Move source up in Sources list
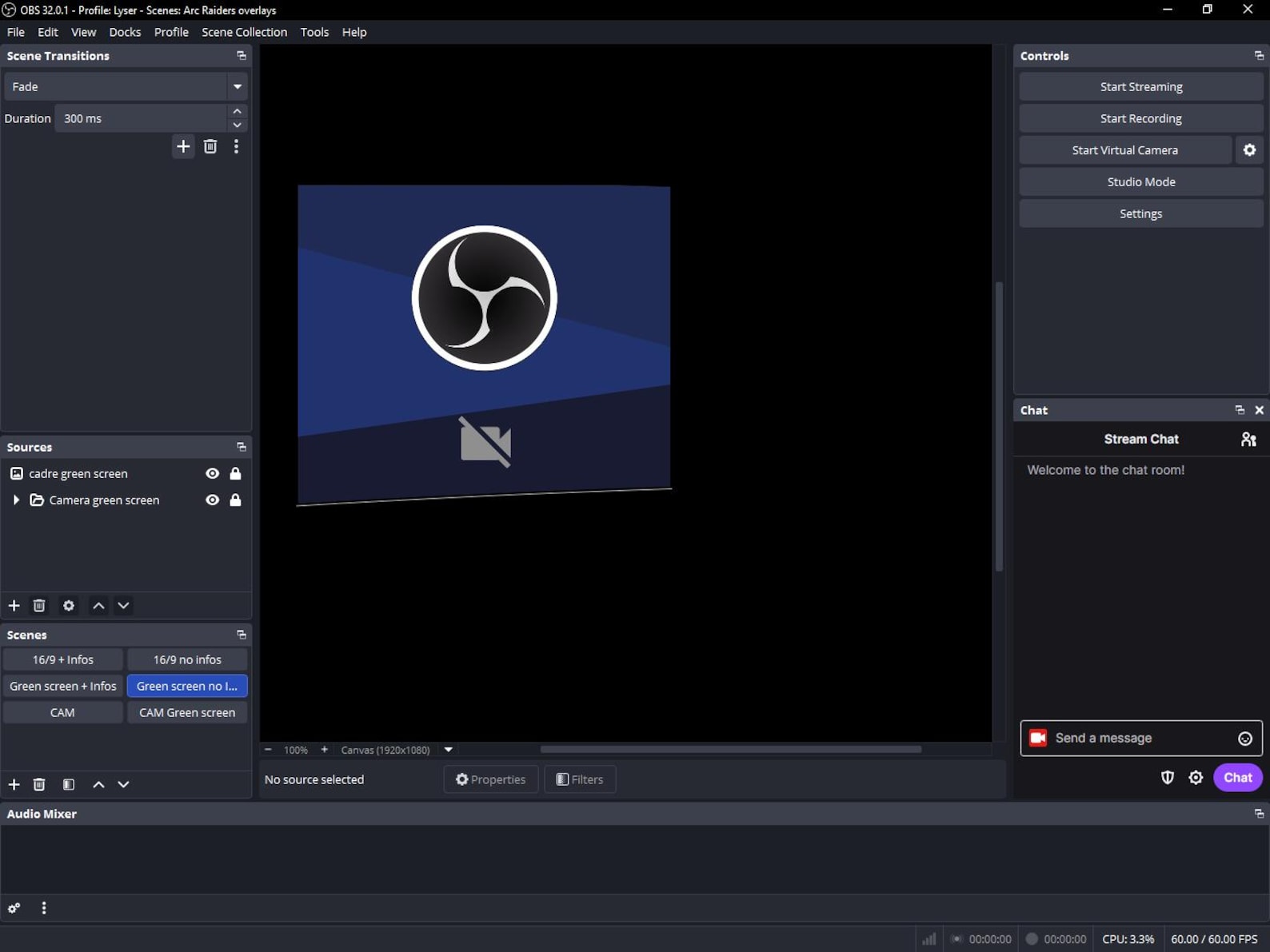This screenshot has height=952, width=1270. 98,605
